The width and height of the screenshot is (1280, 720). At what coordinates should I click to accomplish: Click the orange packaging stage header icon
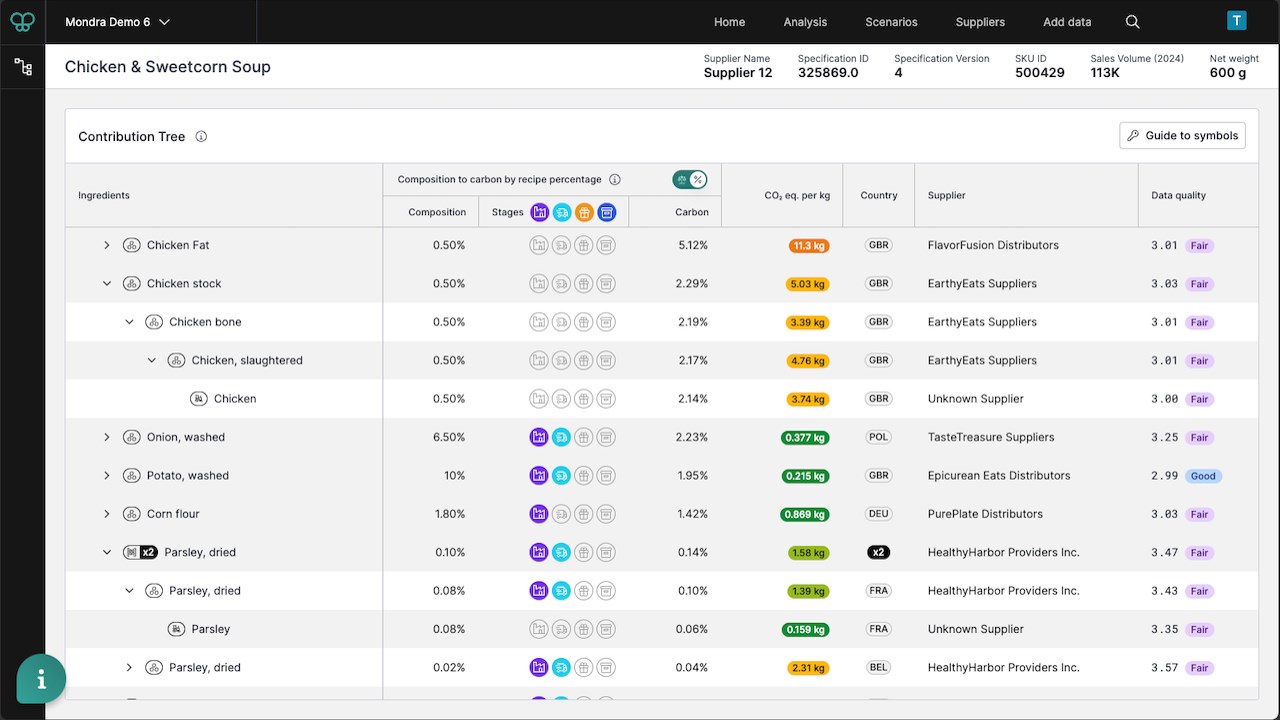coord(584,212)
